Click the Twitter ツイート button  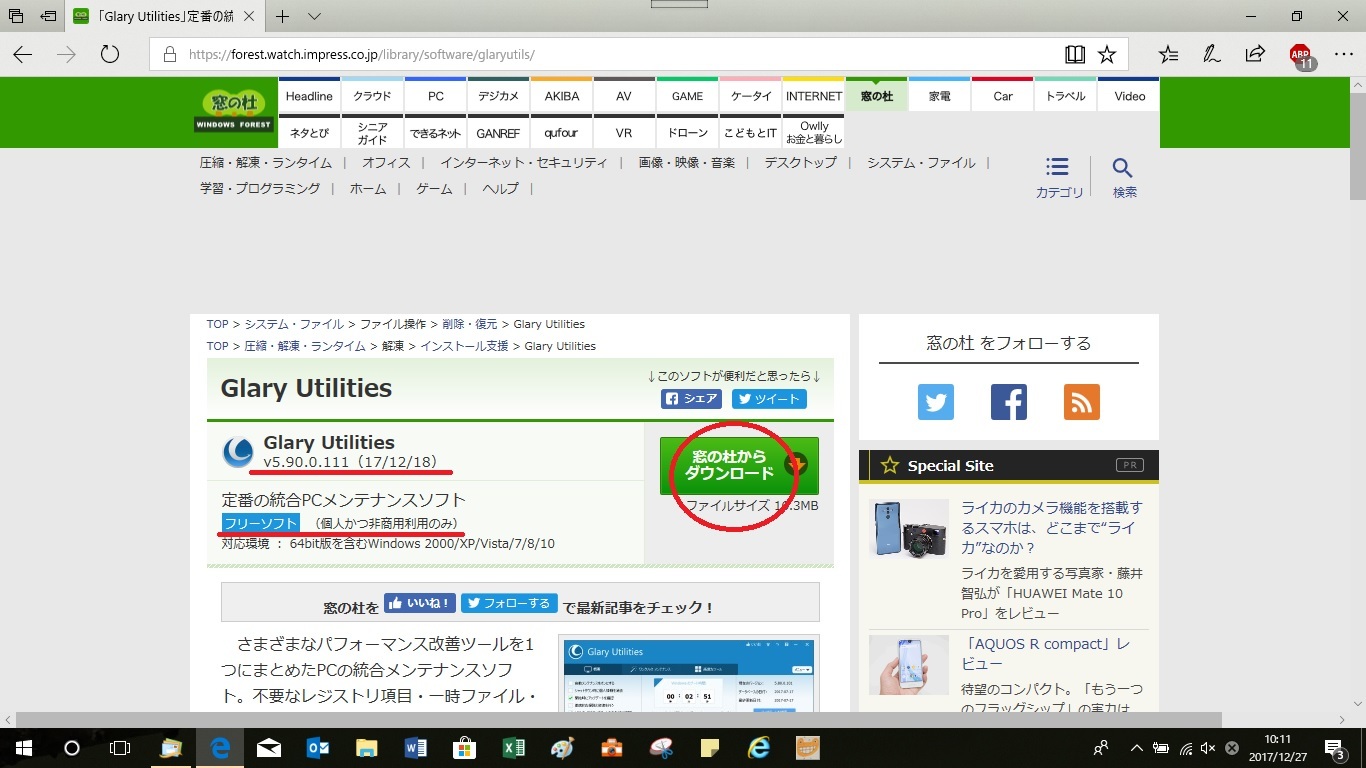coord(769,399)
